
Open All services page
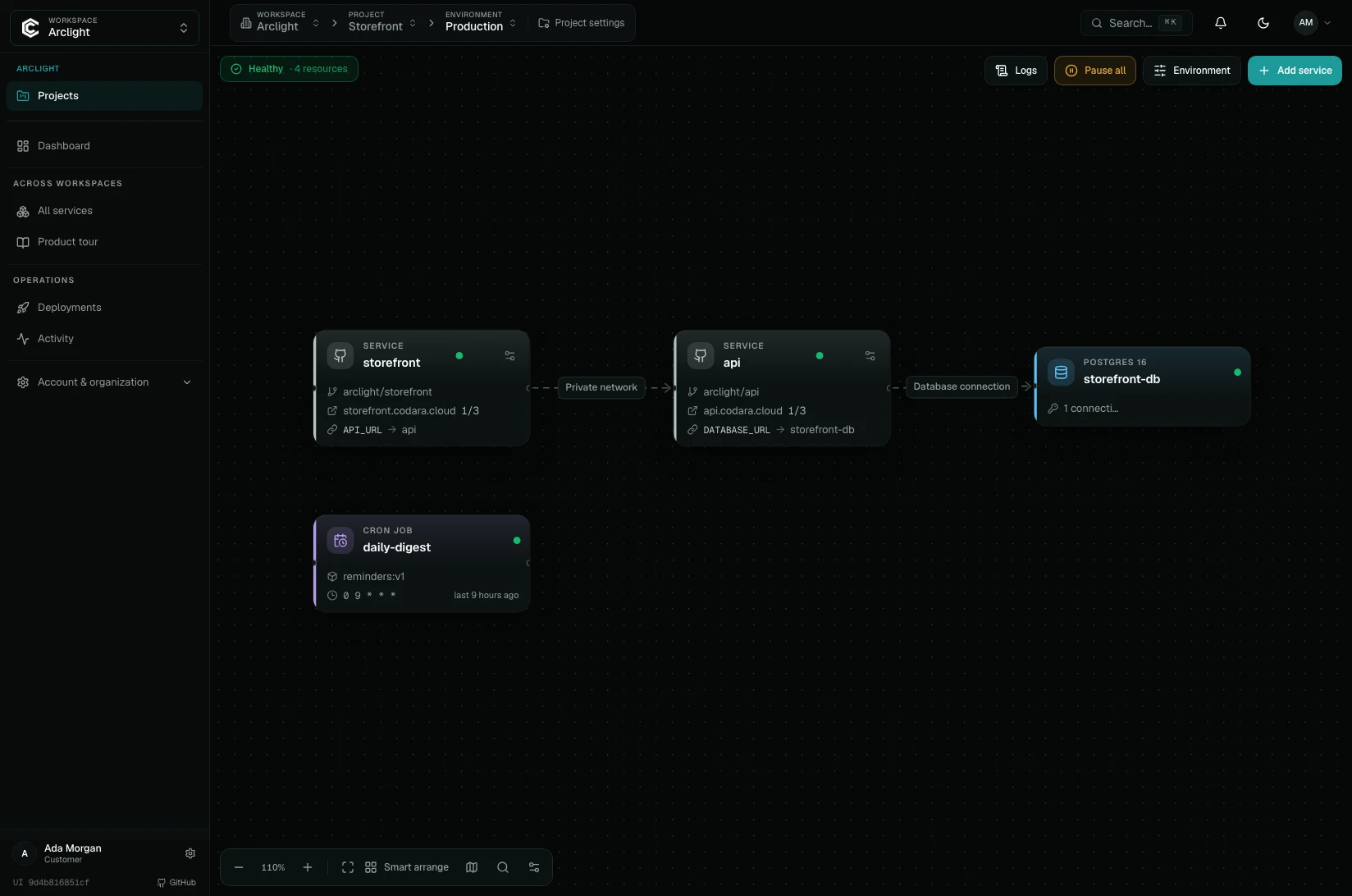coord(104,211)
